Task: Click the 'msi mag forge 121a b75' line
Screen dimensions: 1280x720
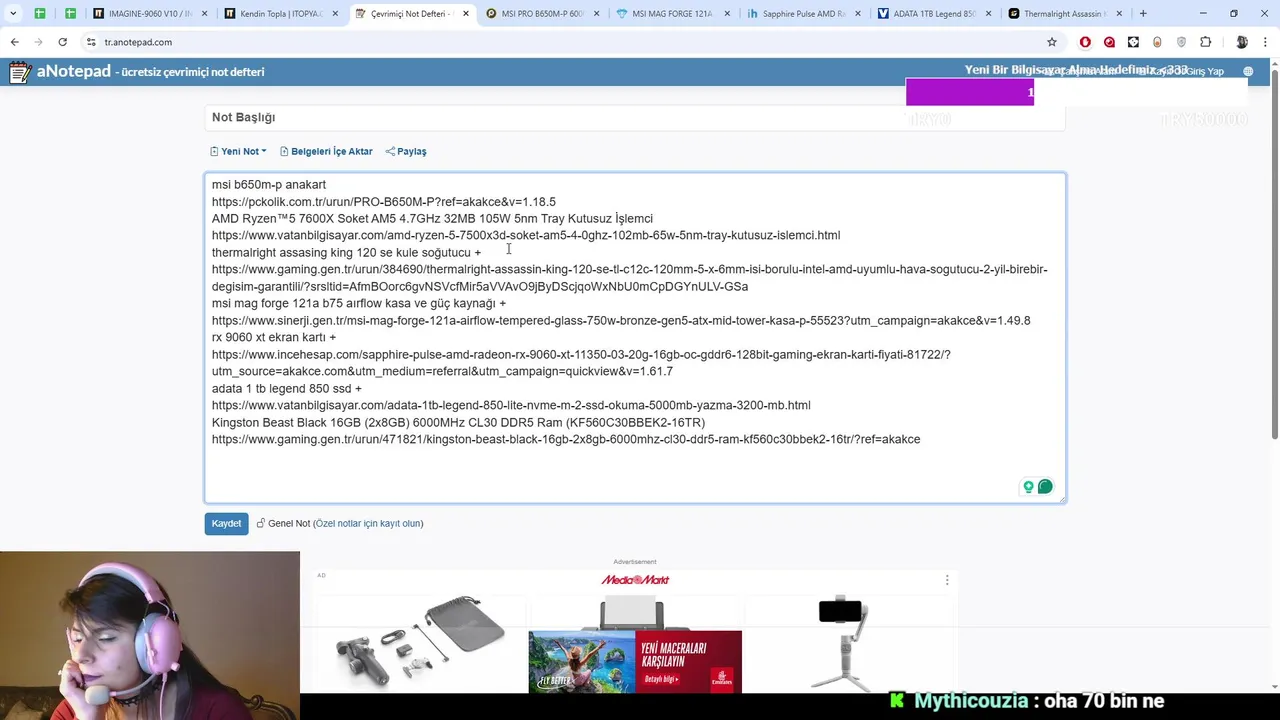Action: pyautogui.click(x=359, y=303)
